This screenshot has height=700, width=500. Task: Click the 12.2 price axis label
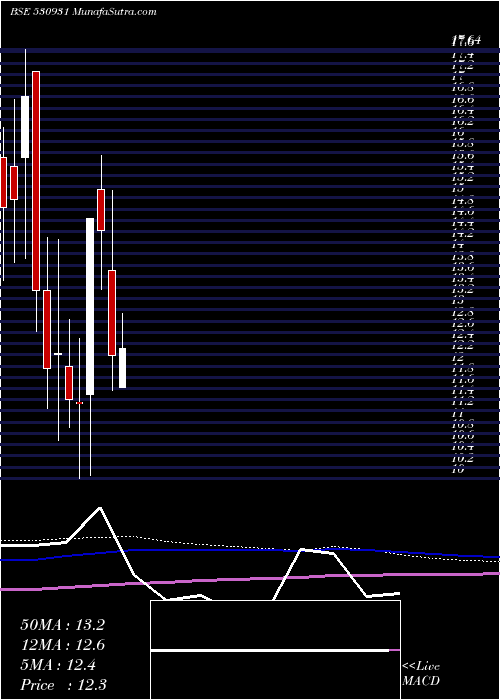pyautogui.click(x=462, y=346)
